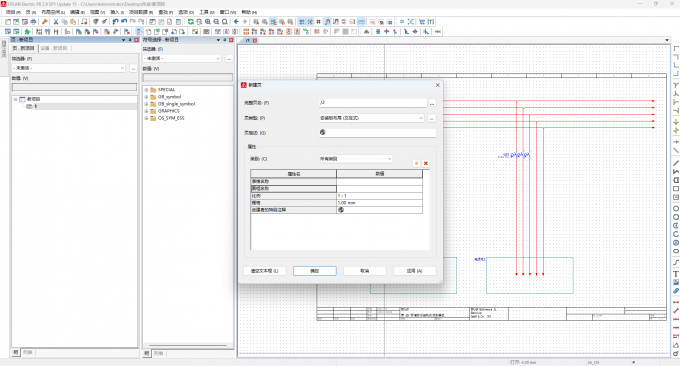Open the 窗口 (W) menu

(x=228, y=12)
